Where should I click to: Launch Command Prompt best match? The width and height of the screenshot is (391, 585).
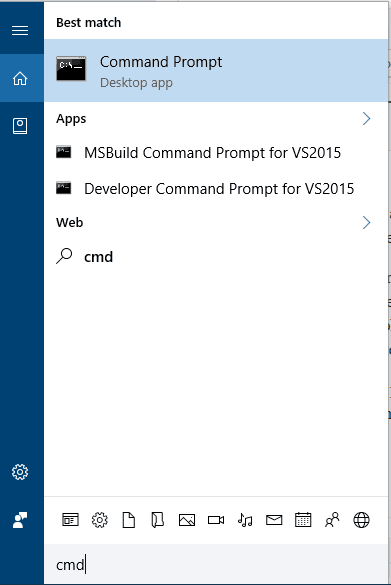click(x=216, y=71)
